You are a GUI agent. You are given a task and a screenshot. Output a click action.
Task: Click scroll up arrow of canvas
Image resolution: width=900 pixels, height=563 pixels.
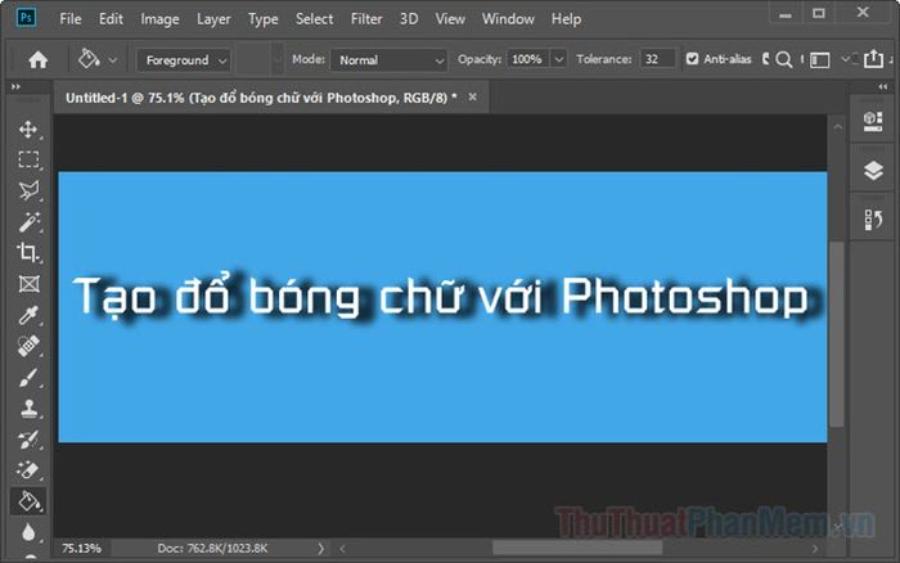pos(837,126)
